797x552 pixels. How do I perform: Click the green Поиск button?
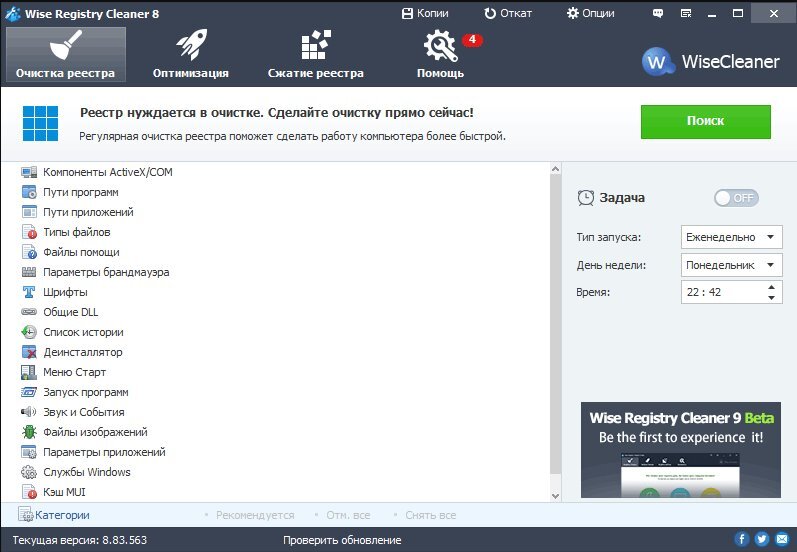point(706,121)
